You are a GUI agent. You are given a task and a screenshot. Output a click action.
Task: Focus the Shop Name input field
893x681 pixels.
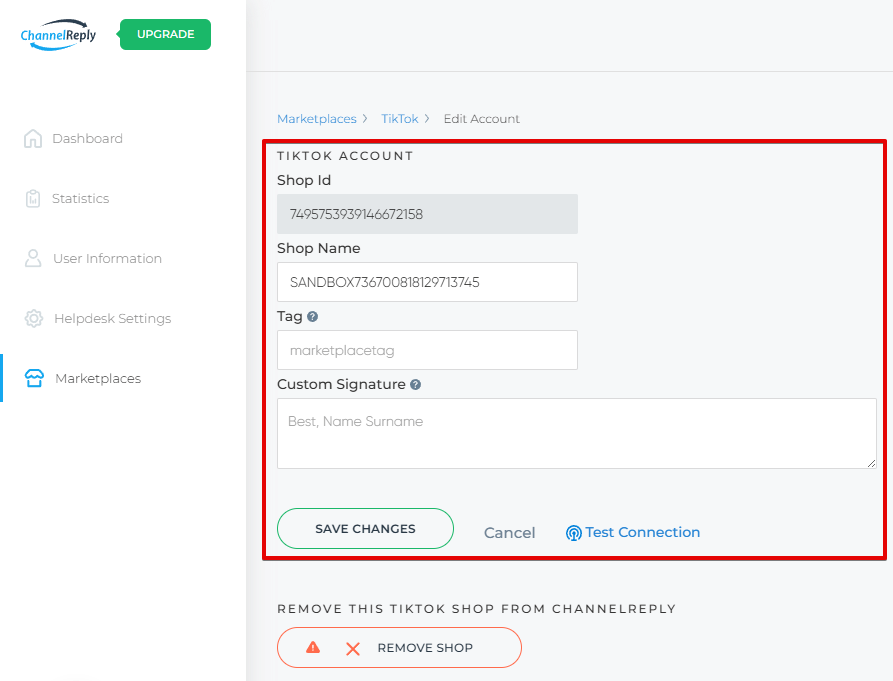click(x=427, y=282)
